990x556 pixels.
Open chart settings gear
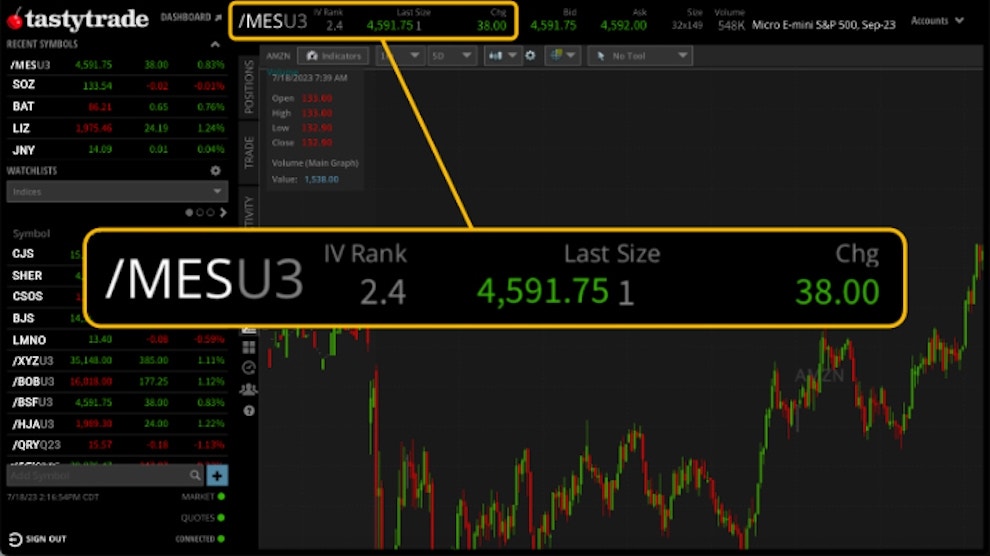click(x=530, y=56)
